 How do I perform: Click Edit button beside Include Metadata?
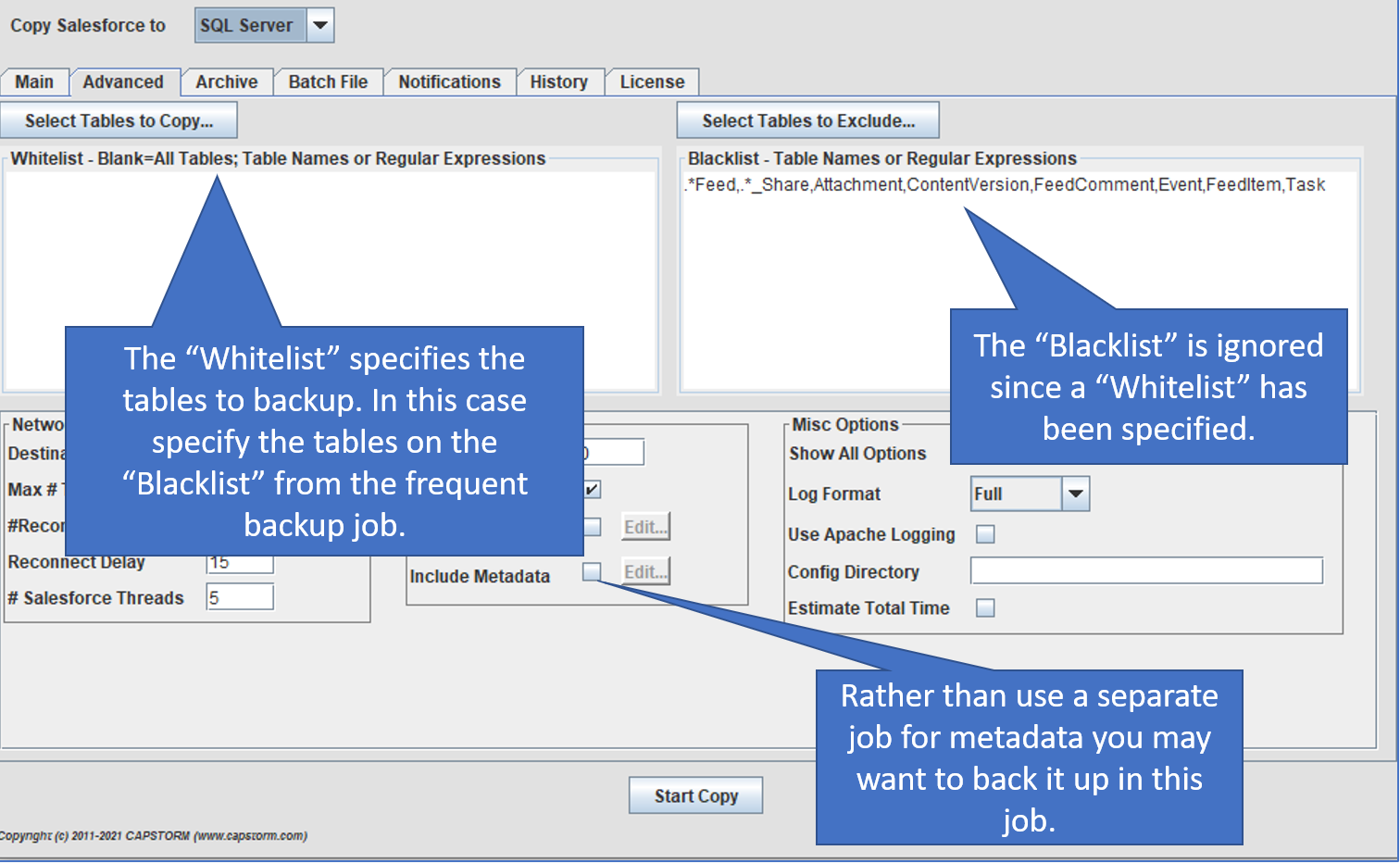(x=645, y=571)
